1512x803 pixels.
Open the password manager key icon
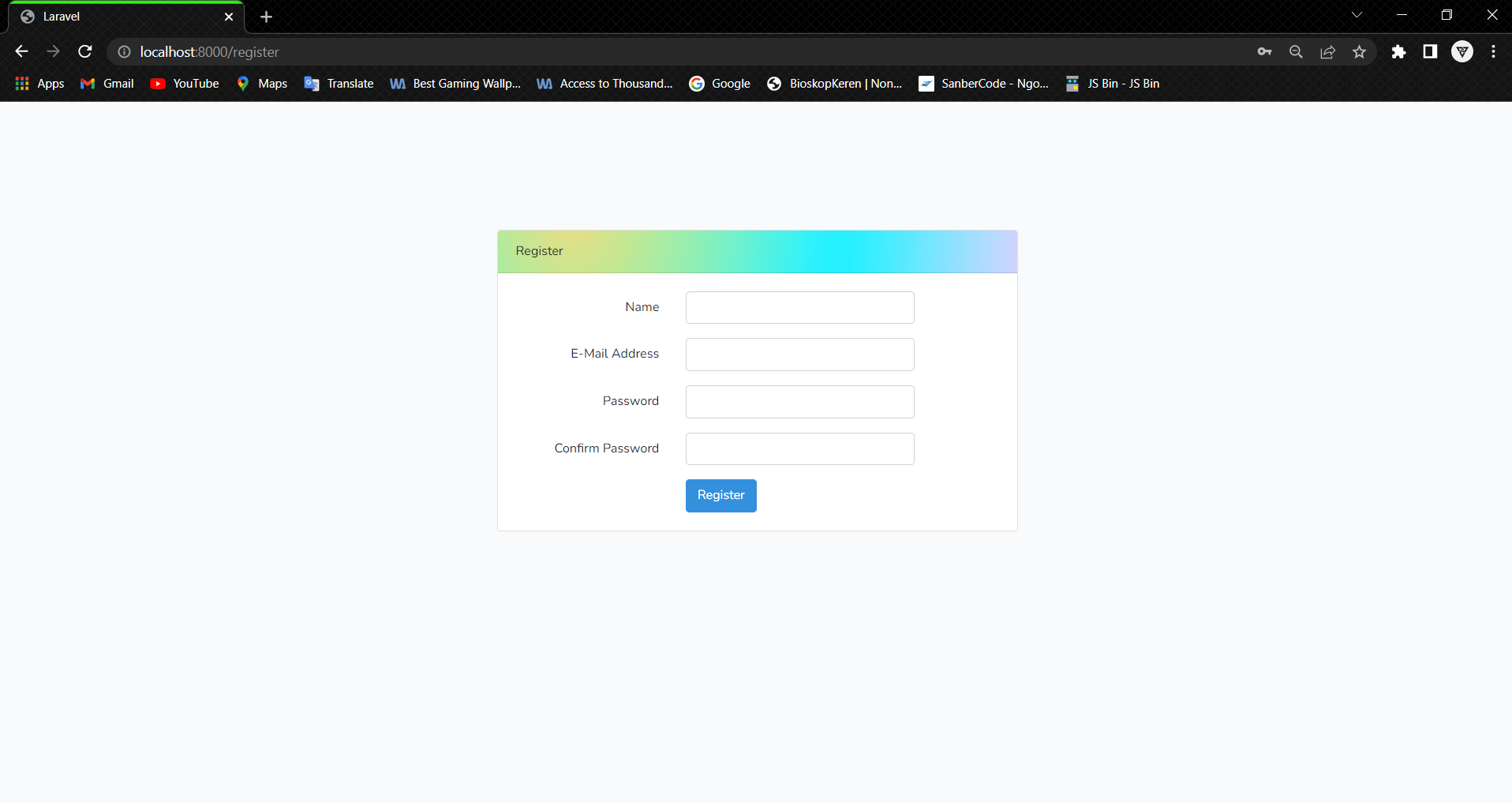[1264, 51]
